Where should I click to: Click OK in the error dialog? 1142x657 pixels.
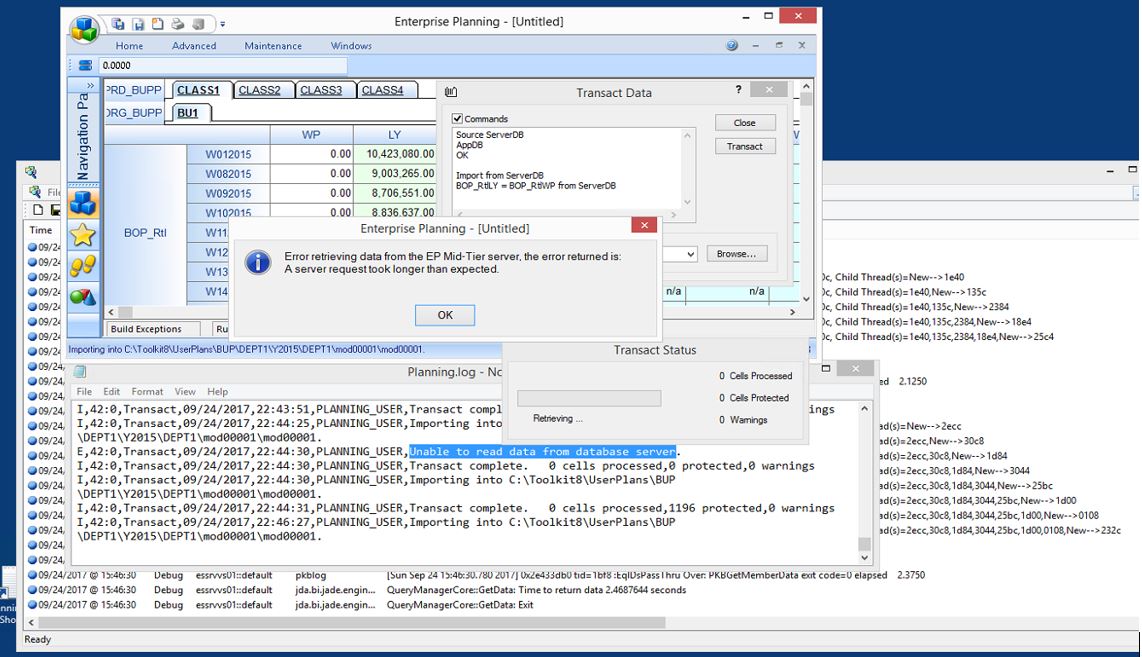point(445,315)
